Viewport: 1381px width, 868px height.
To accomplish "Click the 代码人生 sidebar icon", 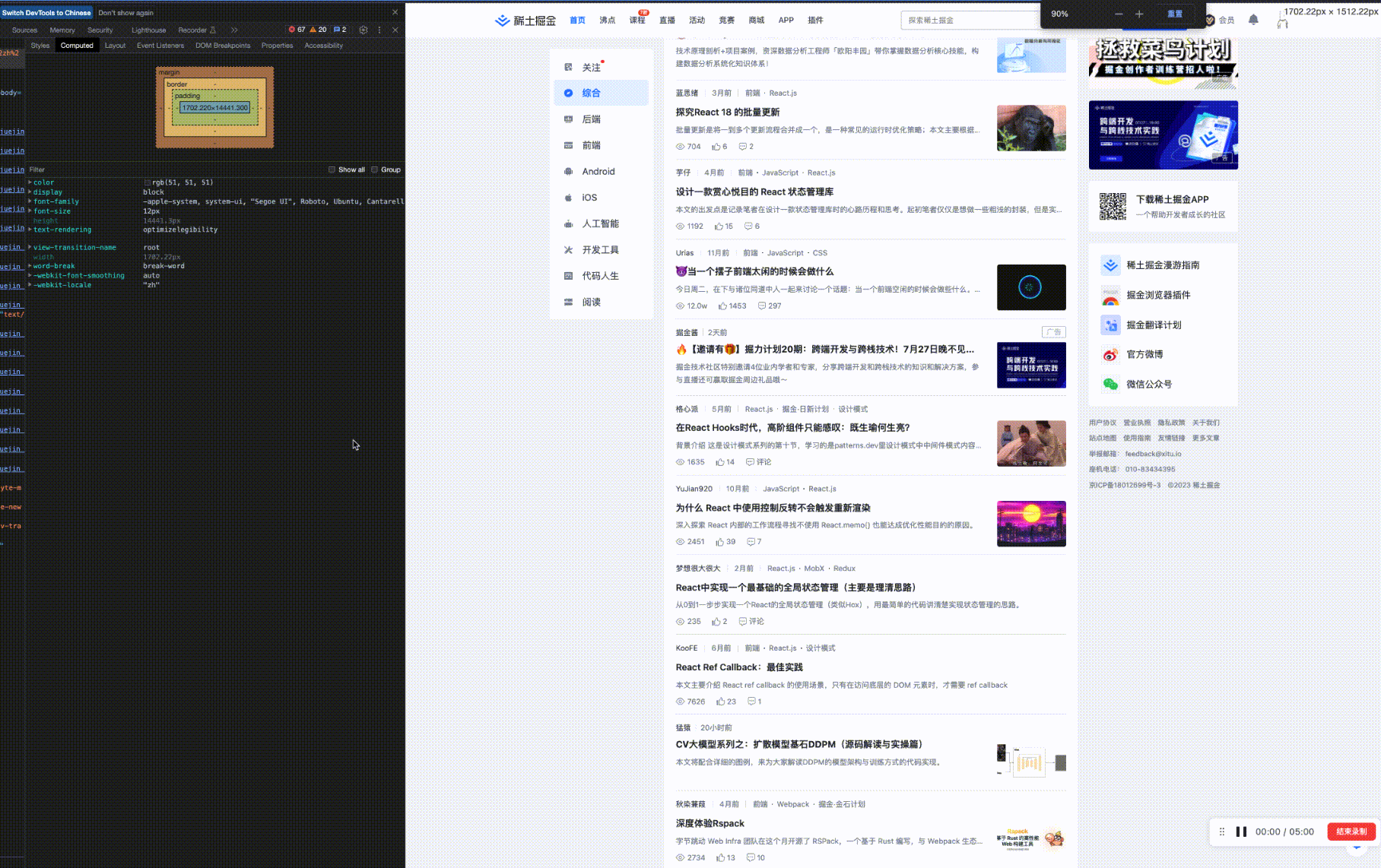I will pos(568,276).
